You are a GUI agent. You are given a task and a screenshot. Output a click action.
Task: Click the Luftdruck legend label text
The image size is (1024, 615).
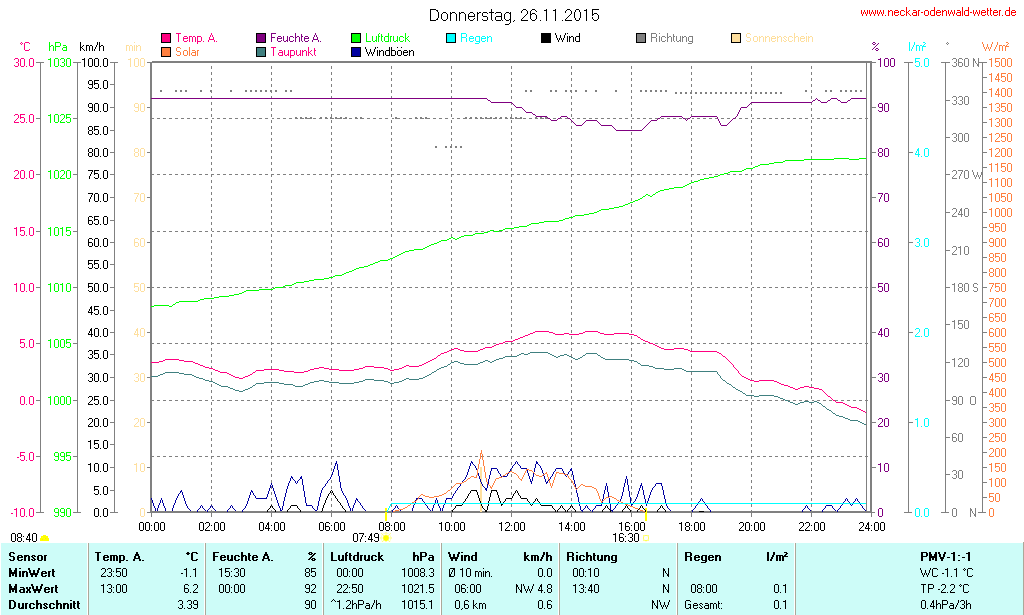click(x=388, y=38)
